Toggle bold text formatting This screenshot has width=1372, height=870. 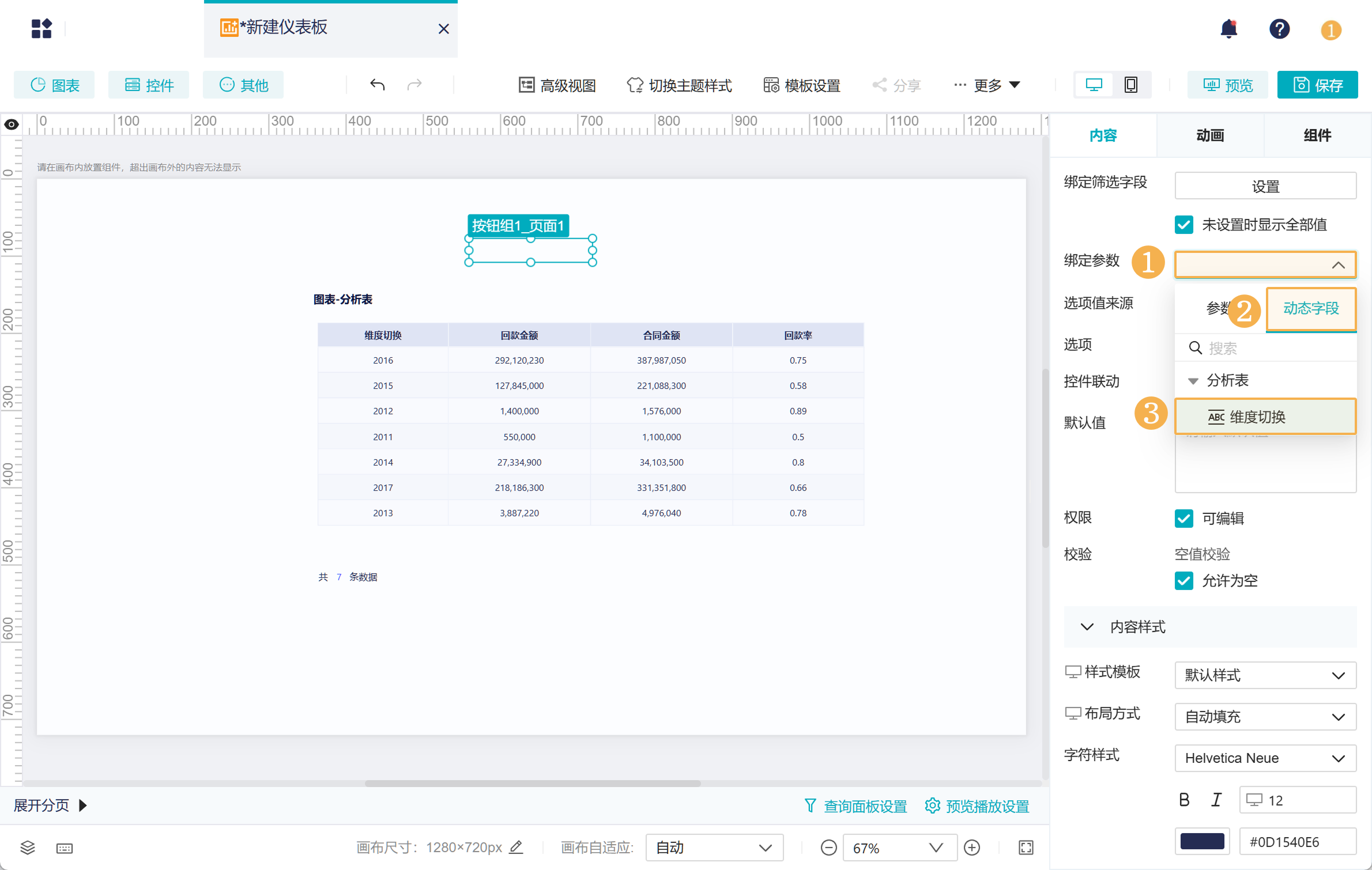1184,800
